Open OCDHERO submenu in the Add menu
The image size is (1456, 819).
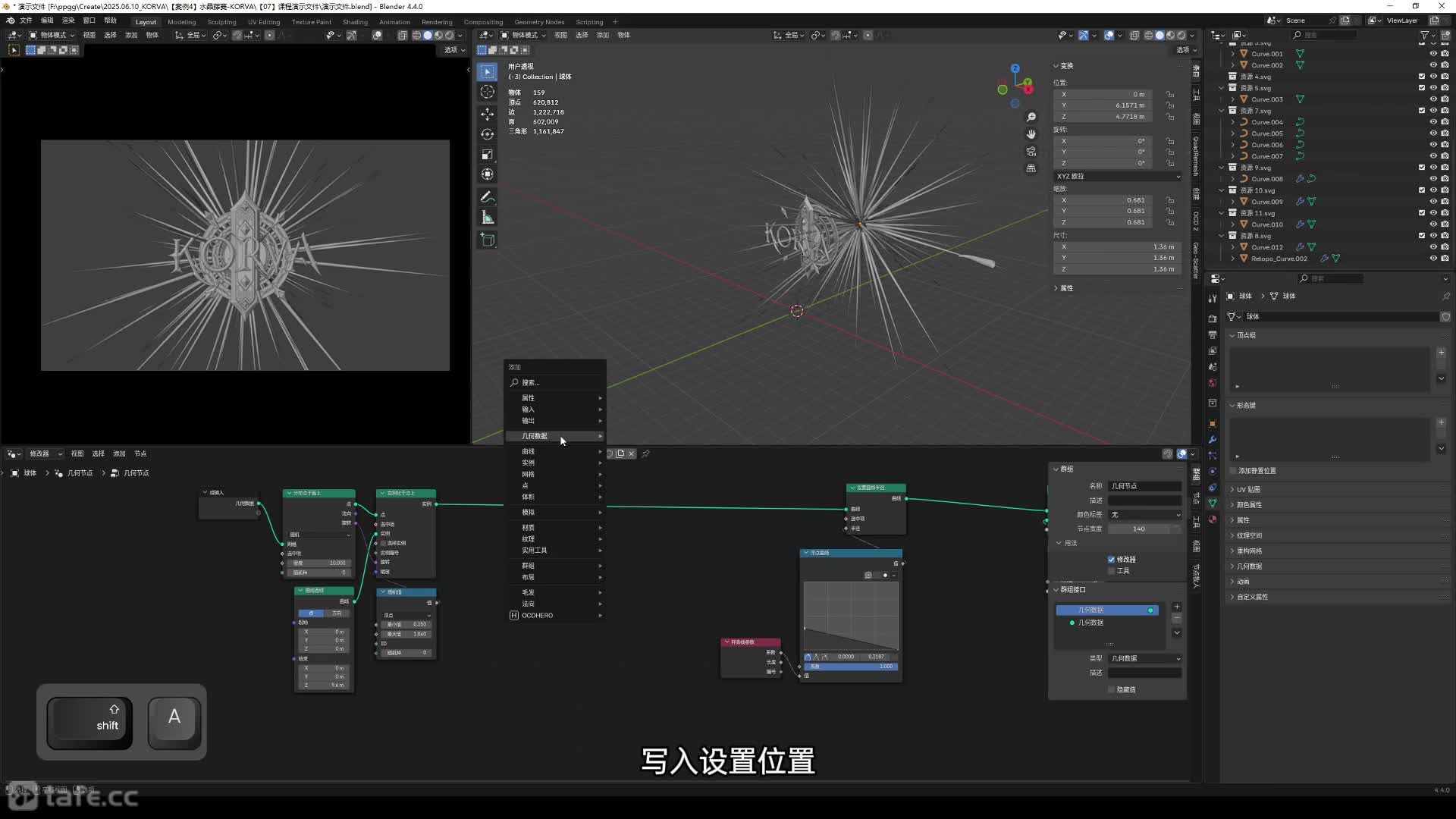click(x=555, y=615)
